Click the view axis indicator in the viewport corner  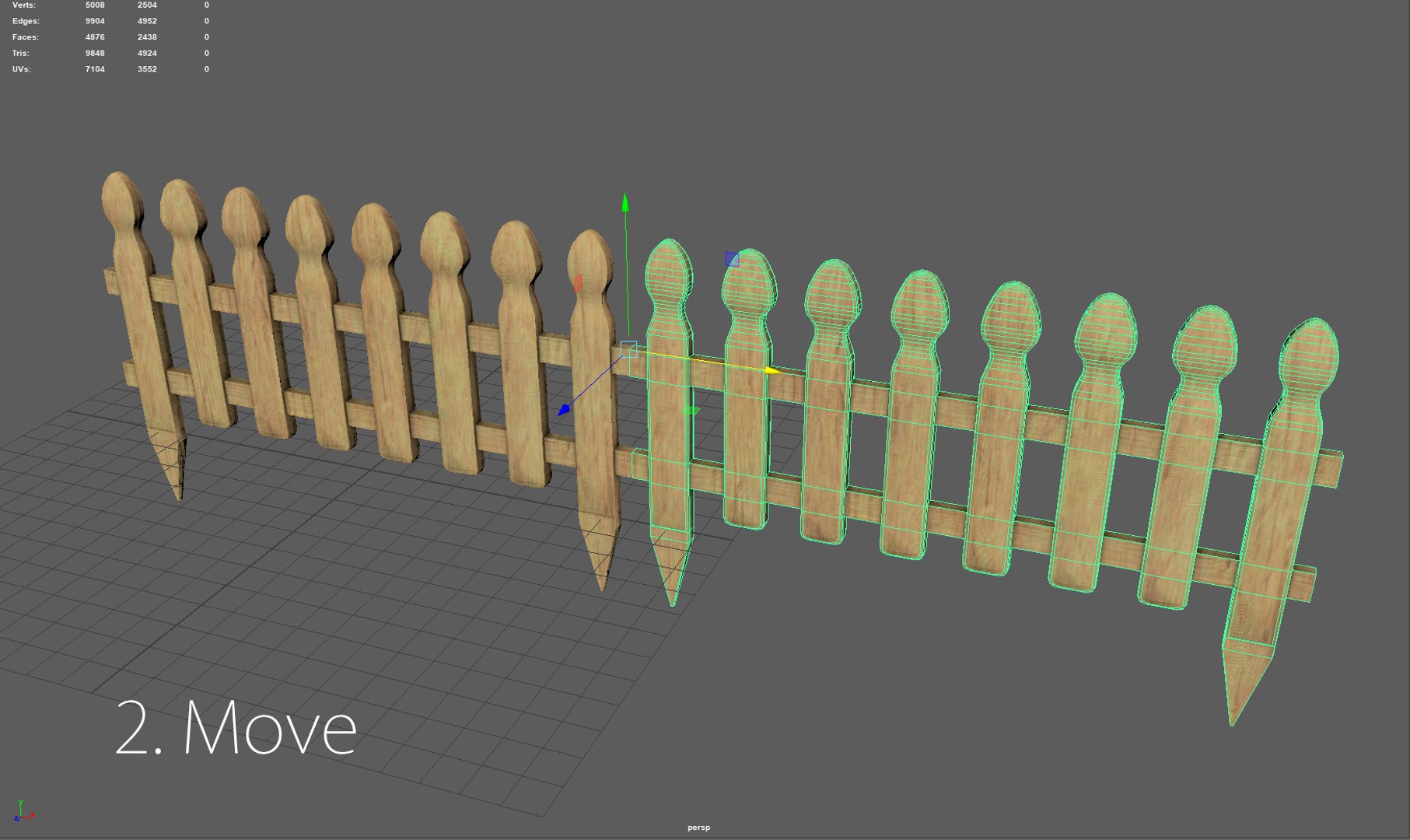[23, 811]
